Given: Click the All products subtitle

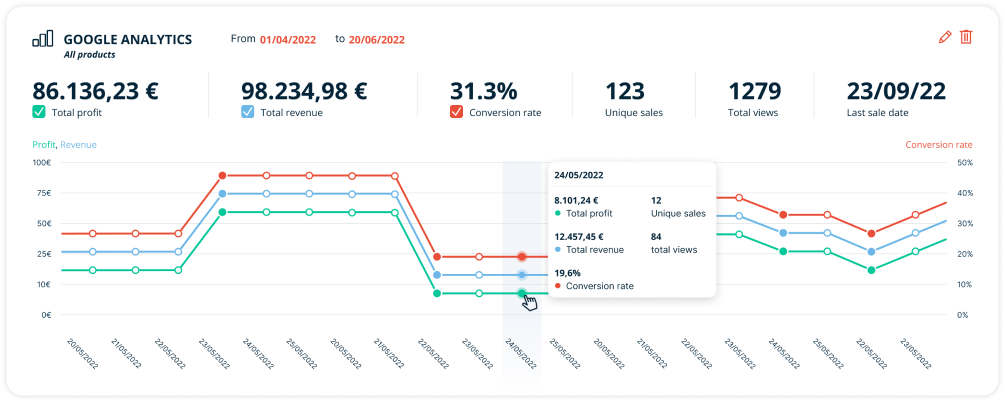Looking at the screenshot, I should point(91,54).
